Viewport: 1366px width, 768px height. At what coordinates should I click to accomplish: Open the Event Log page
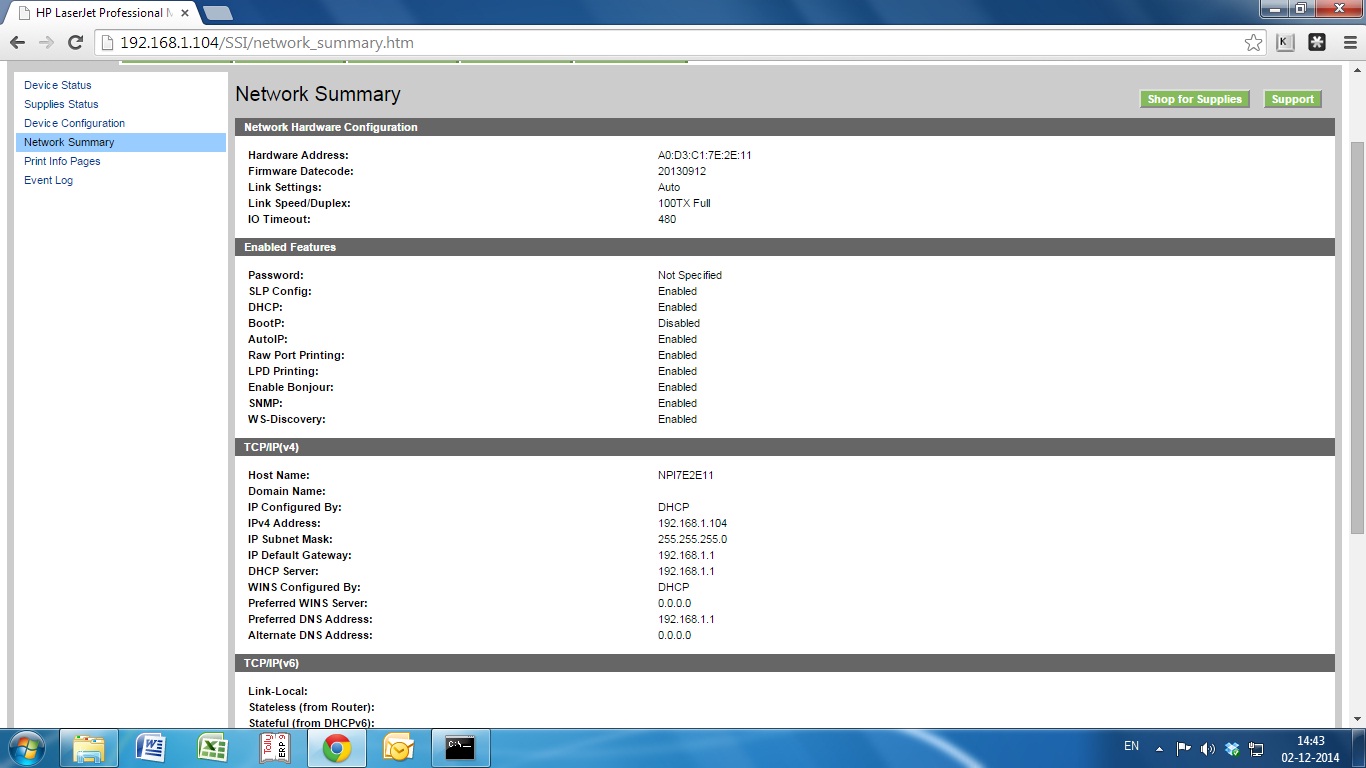pyautogui.click(x=48, y=180)
